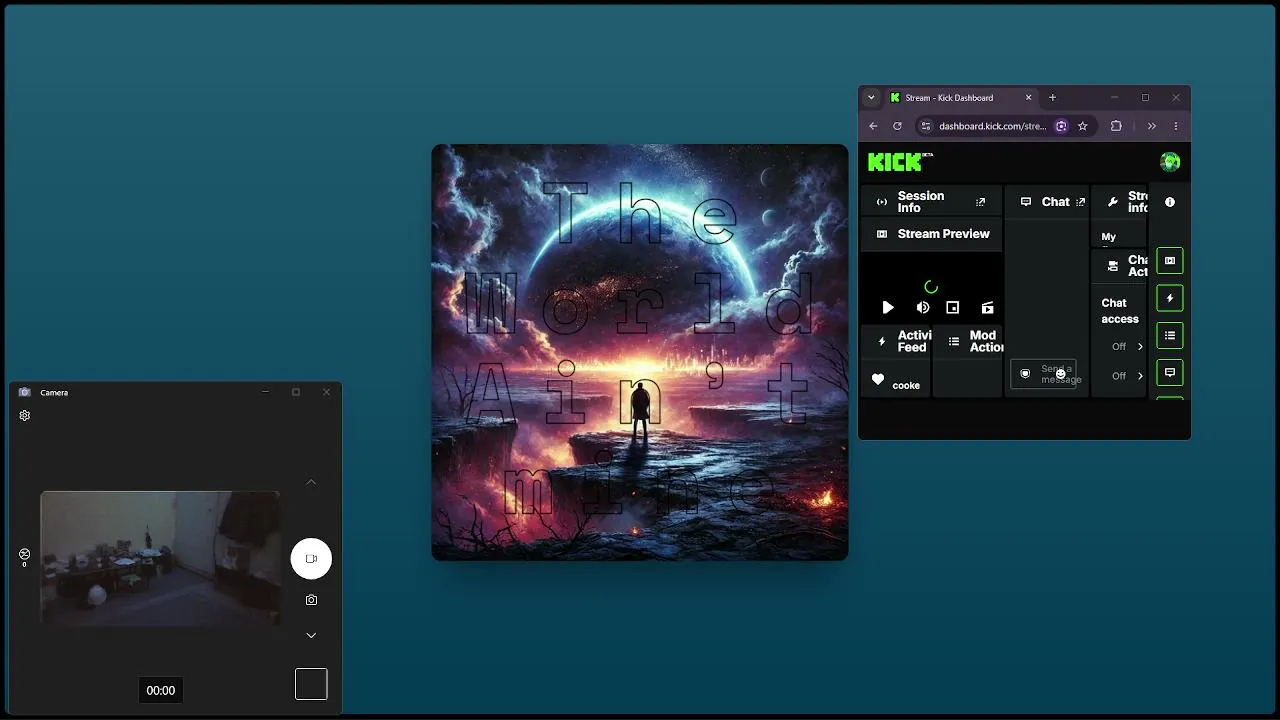Viewport: 1280px width, 720px height.
Task: Pop out the Chat panel
Action: [1080, 202]
